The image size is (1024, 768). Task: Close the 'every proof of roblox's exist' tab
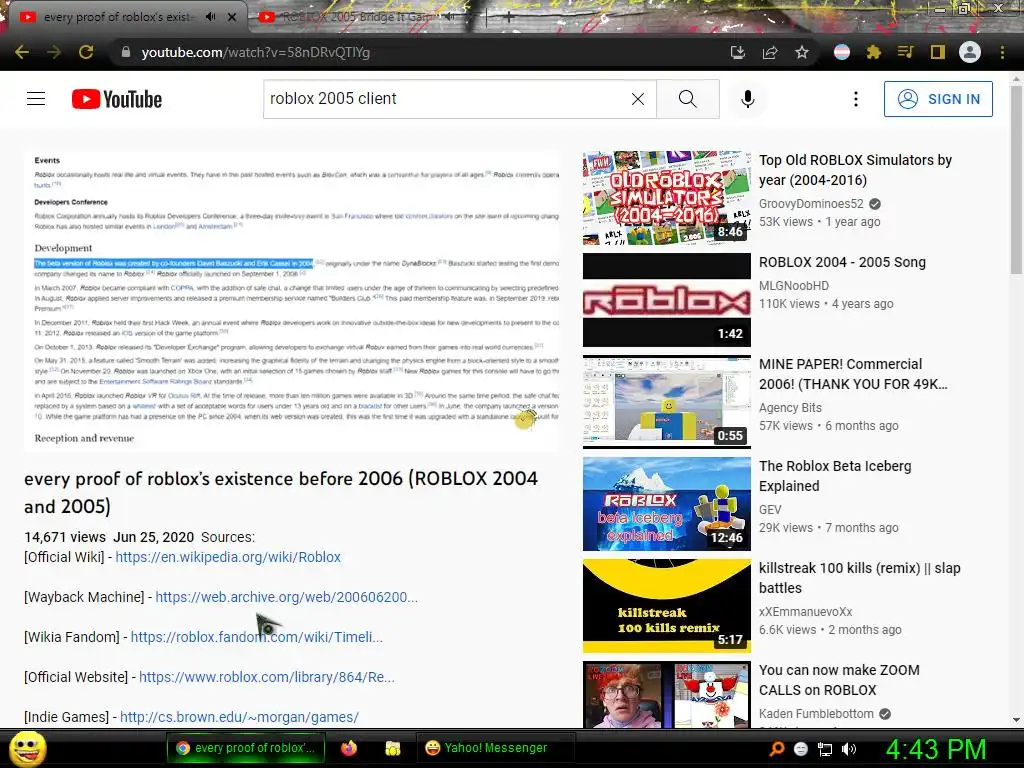pyautogui.click(x=232, y=17)
